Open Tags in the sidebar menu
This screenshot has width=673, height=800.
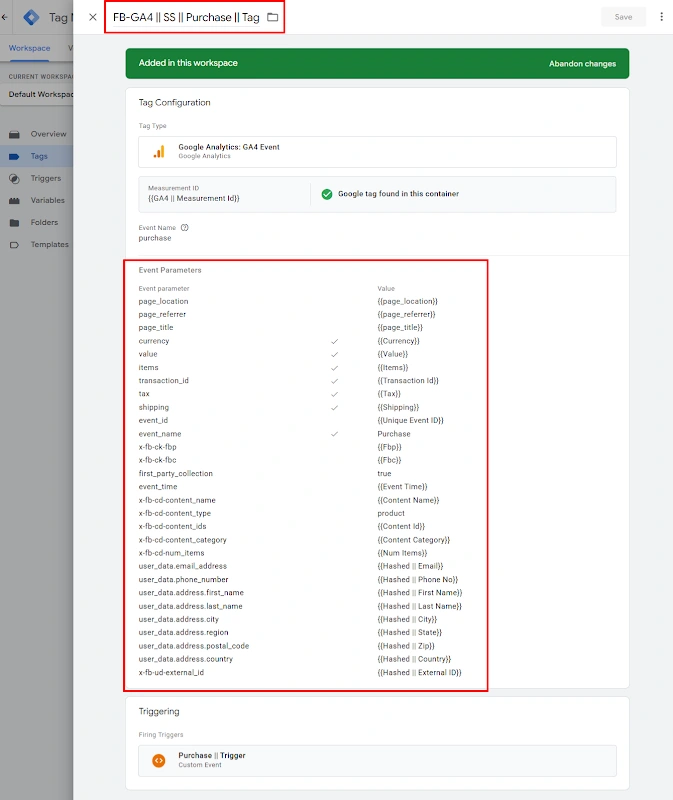click(39, 156)
